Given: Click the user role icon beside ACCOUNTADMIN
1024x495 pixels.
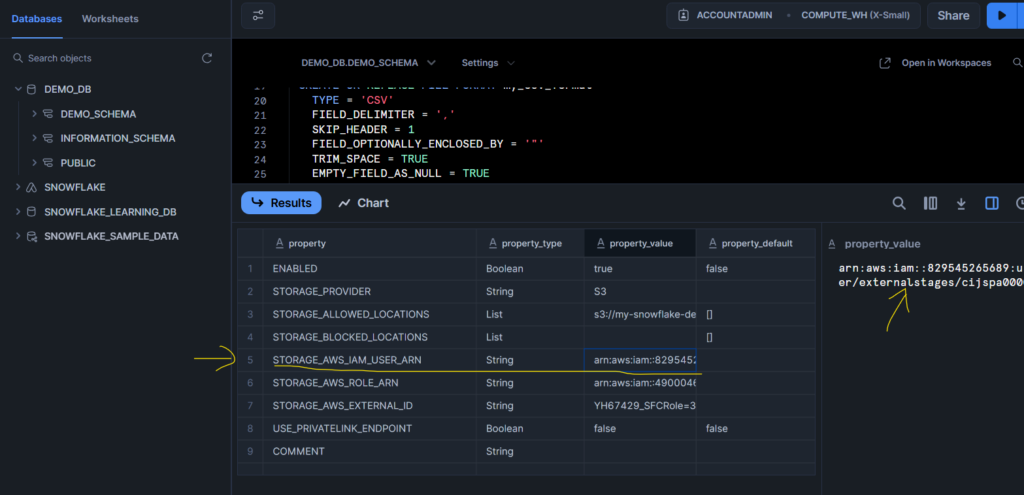Looking at the screenshot, I should coord(684,16).
